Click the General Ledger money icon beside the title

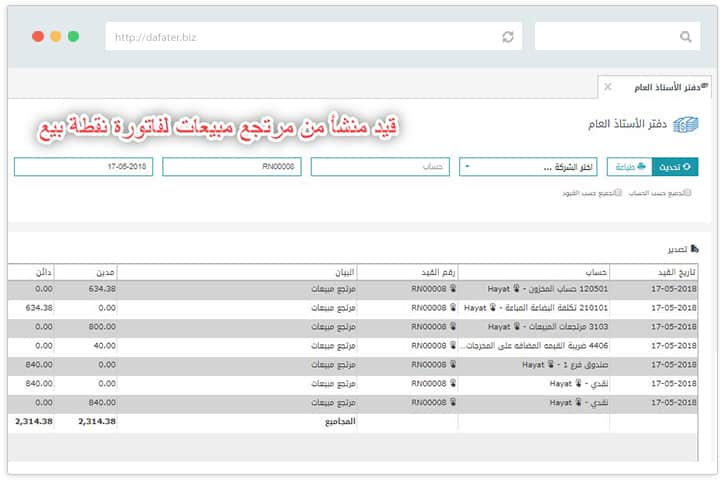[x=684, y=125]
